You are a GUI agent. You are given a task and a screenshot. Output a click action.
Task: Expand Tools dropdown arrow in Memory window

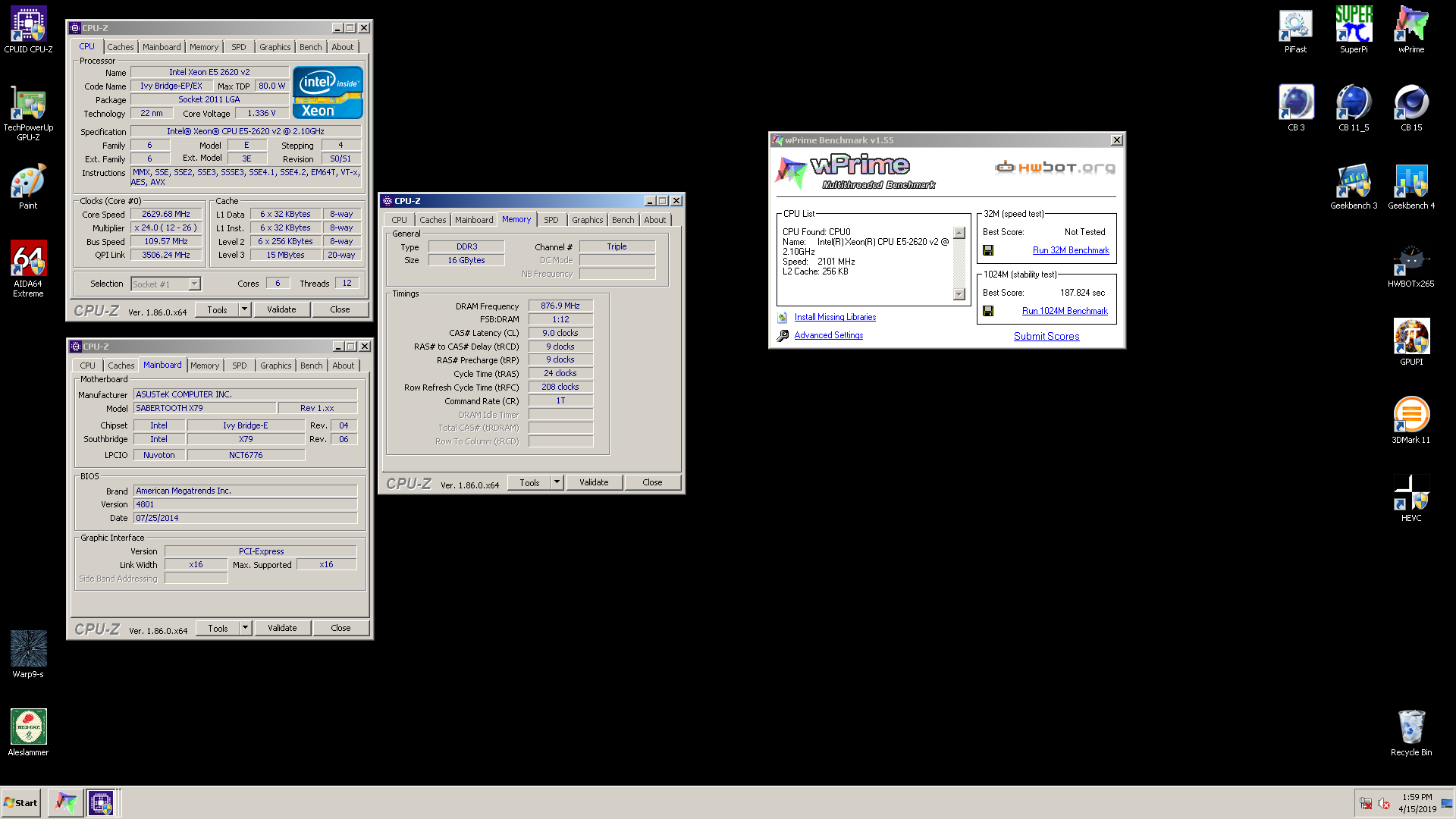557,482
